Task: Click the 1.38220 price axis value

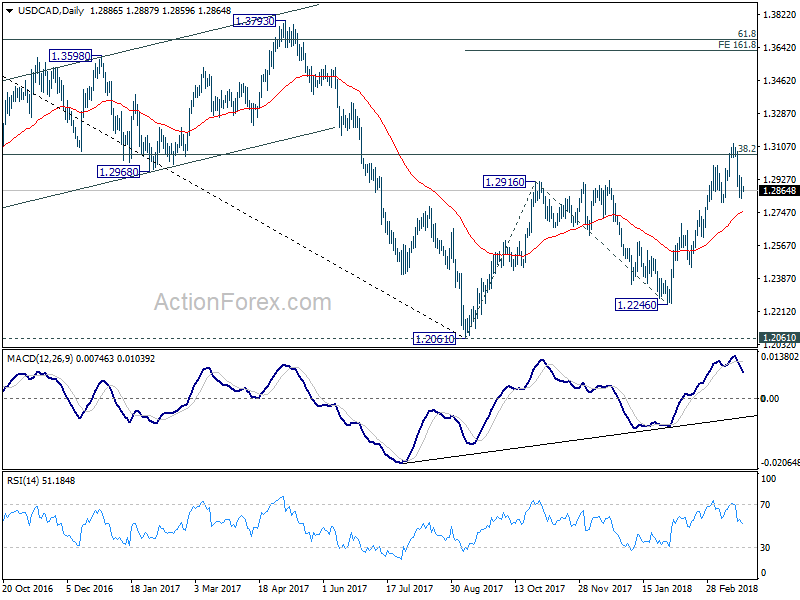Action: coord(779,14)
